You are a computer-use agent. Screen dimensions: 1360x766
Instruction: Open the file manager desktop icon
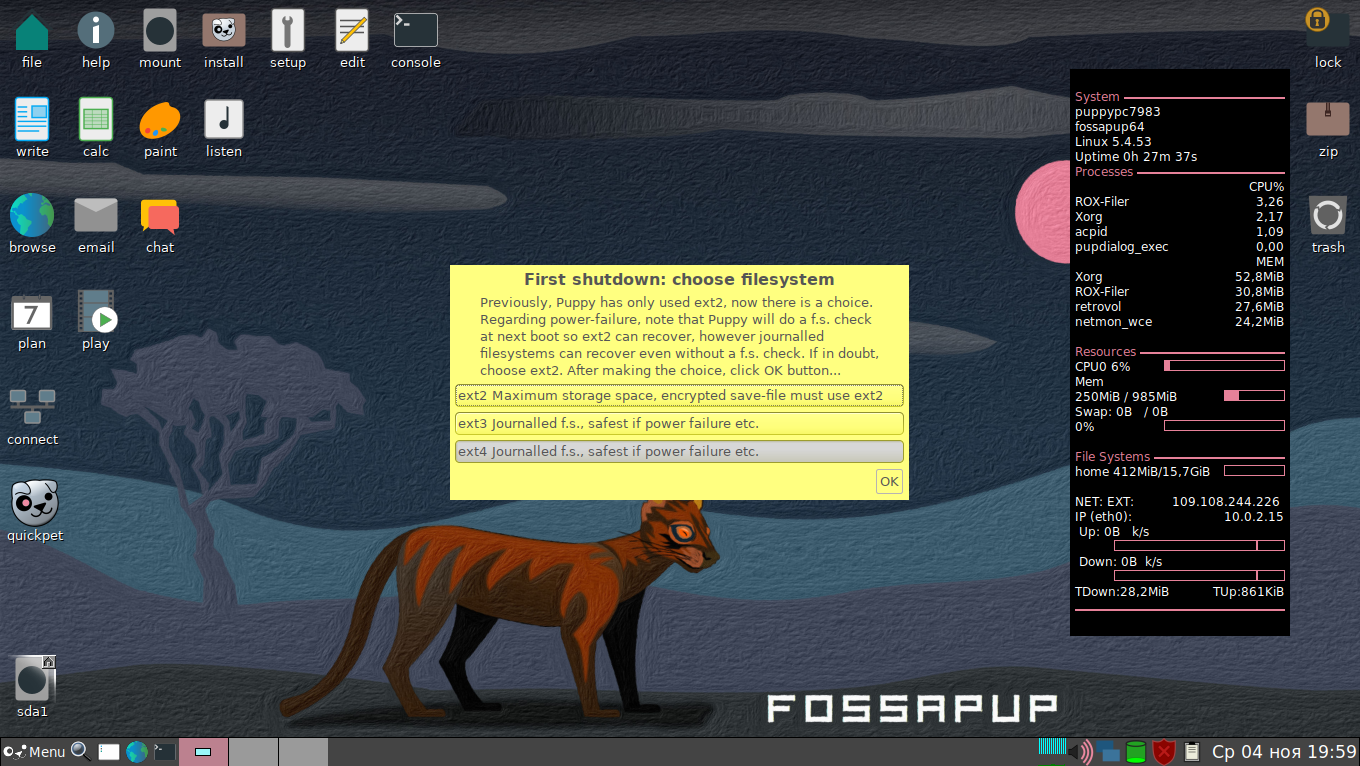tap(32, 33)
